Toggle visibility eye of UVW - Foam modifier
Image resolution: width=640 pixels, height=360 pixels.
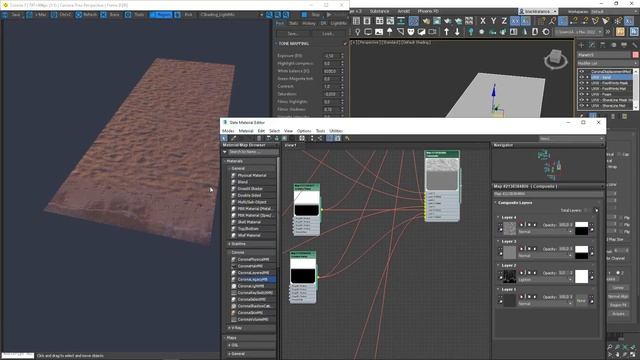[582, 94]
